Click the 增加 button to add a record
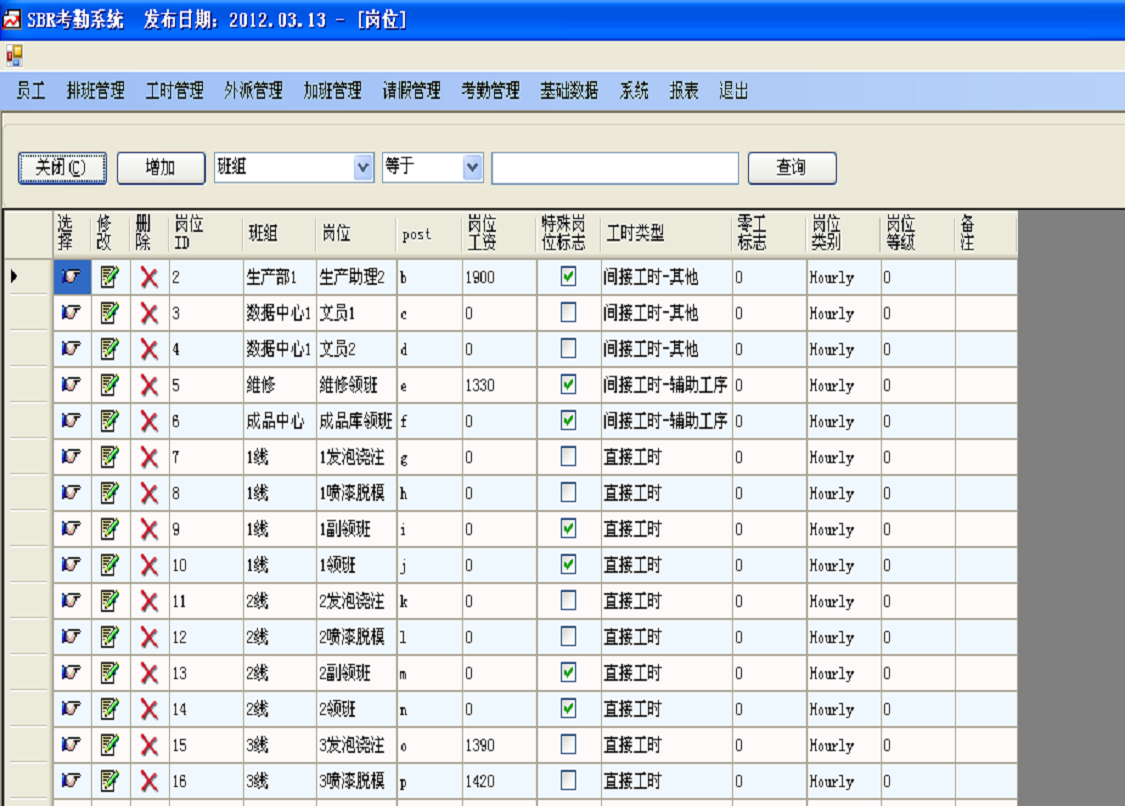This screenshot has width=1125, height=806. click(160, 167)
